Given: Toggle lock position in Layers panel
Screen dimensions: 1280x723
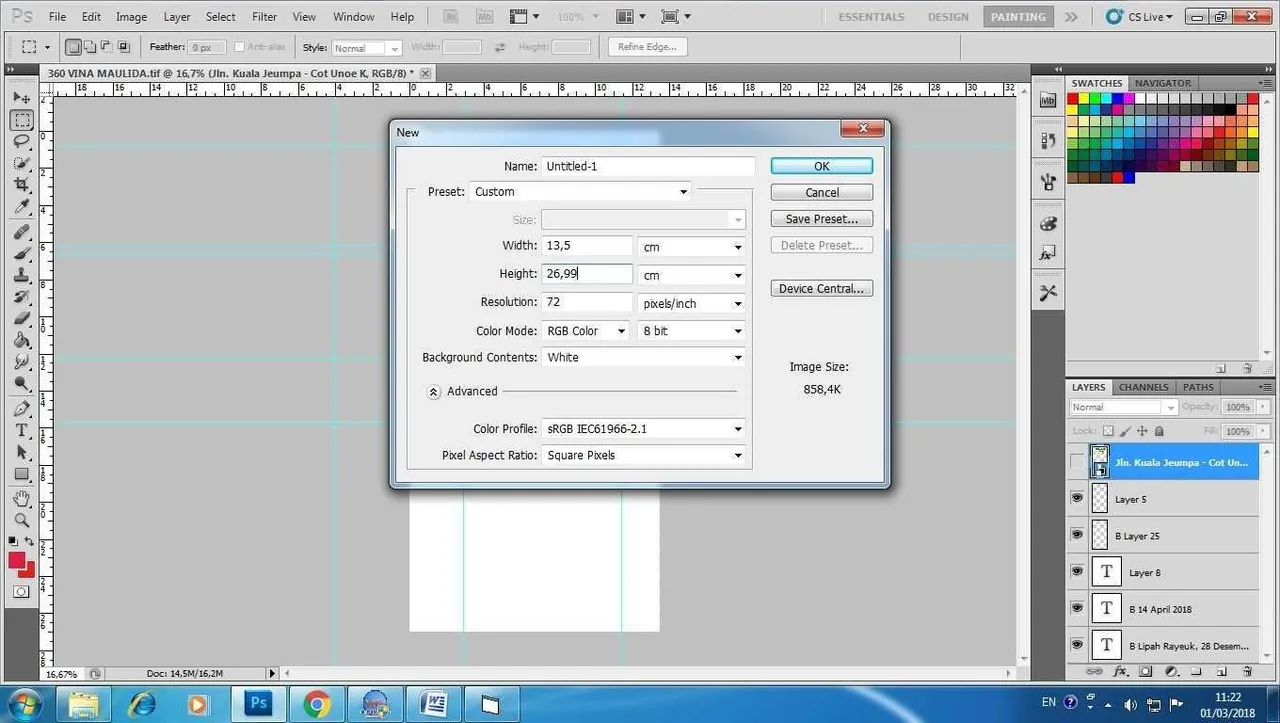Looking at the screenshot, I should tap(1141, 432).
